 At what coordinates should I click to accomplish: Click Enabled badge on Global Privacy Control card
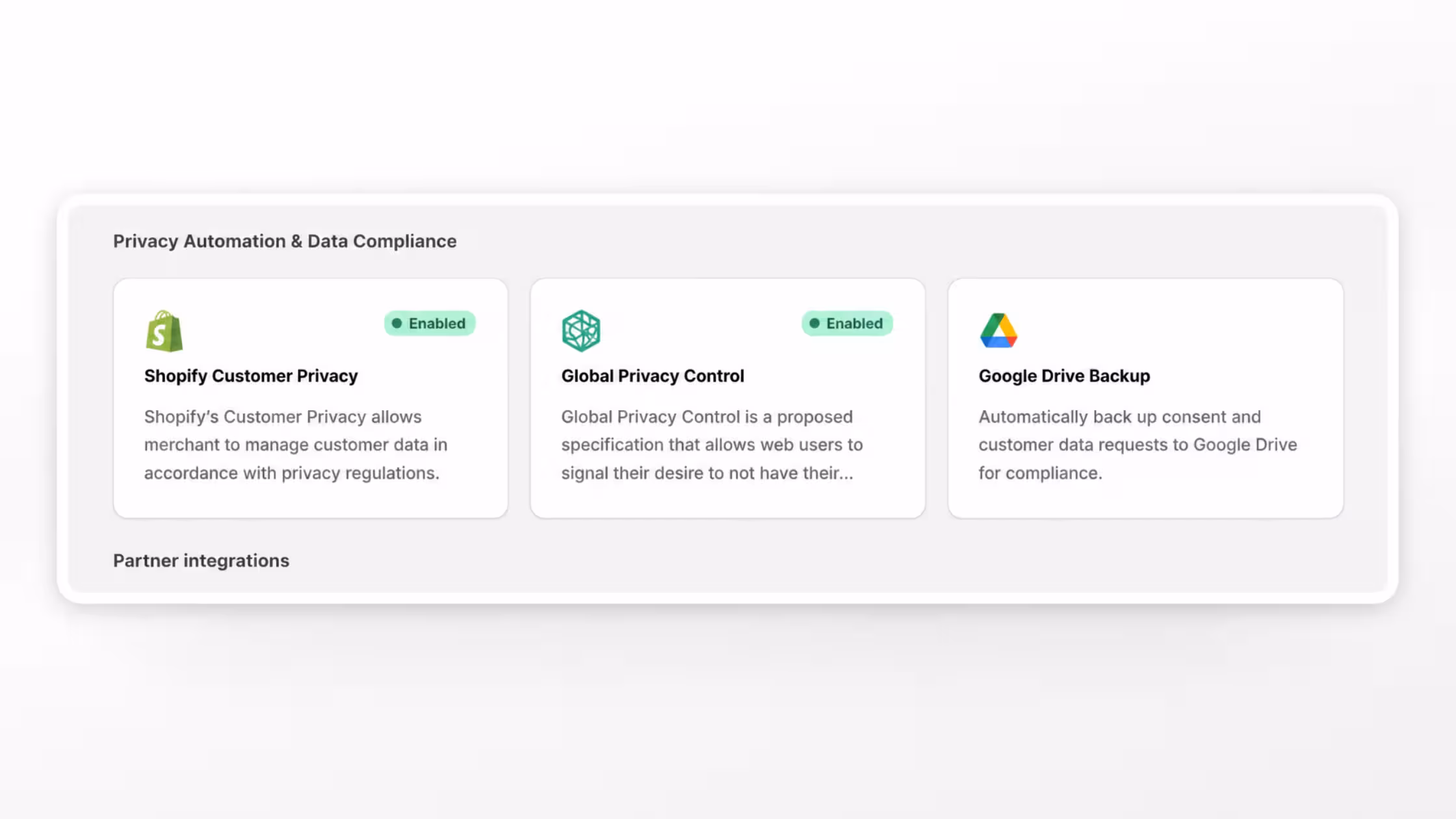pyautogui.click(x=847, y=323)
